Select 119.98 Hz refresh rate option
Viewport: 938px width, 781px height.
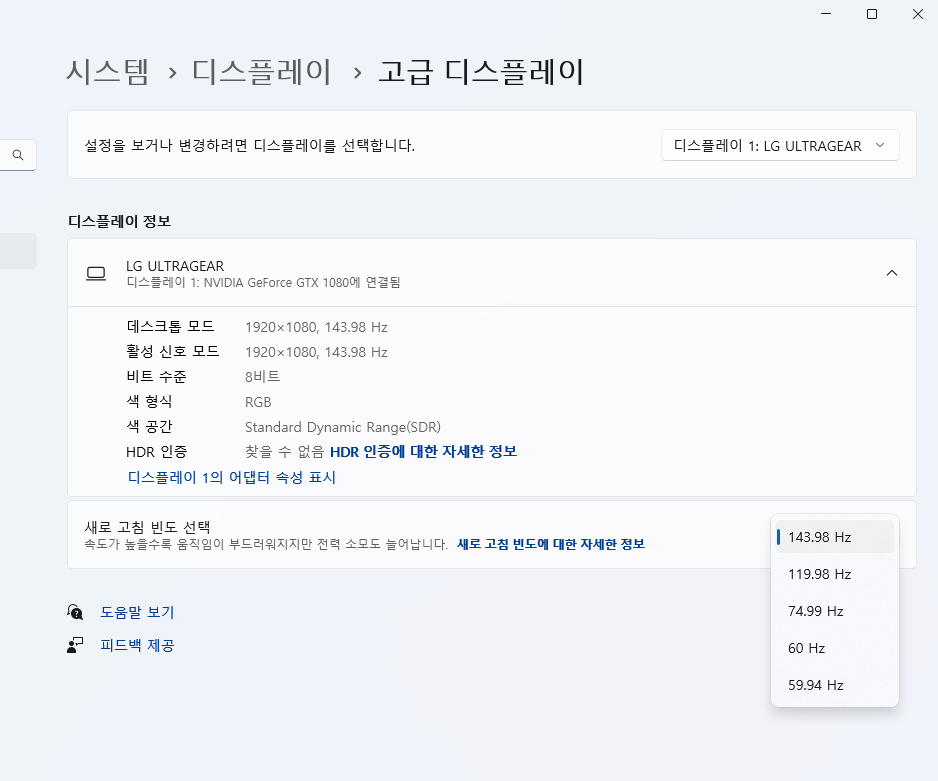pos(835,574)
